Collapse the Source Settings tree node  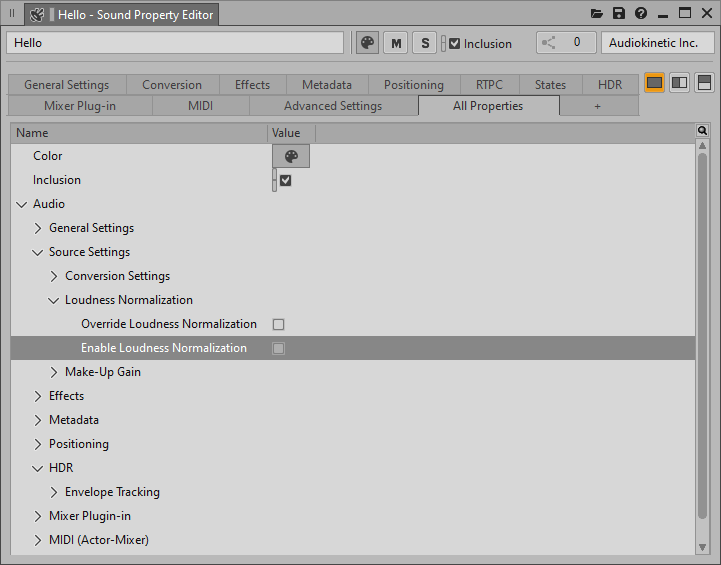(x=38, y=252)
